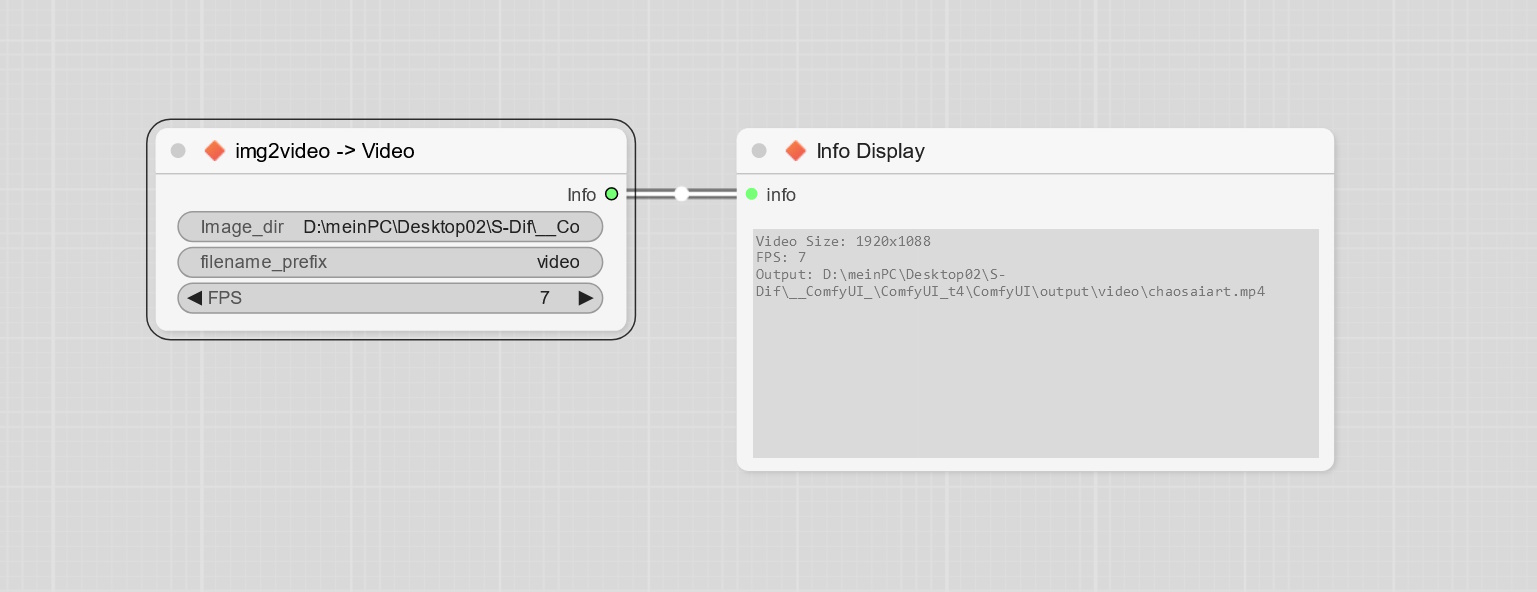
Task: Click the info input label on Info Display
Action: (x=781, y=195)
